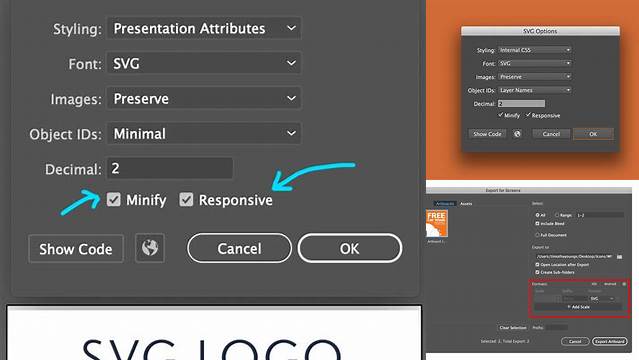This screenshot has height=360, width=639.
Task: Click Cancel in Export for Screens
Action: 575,341
